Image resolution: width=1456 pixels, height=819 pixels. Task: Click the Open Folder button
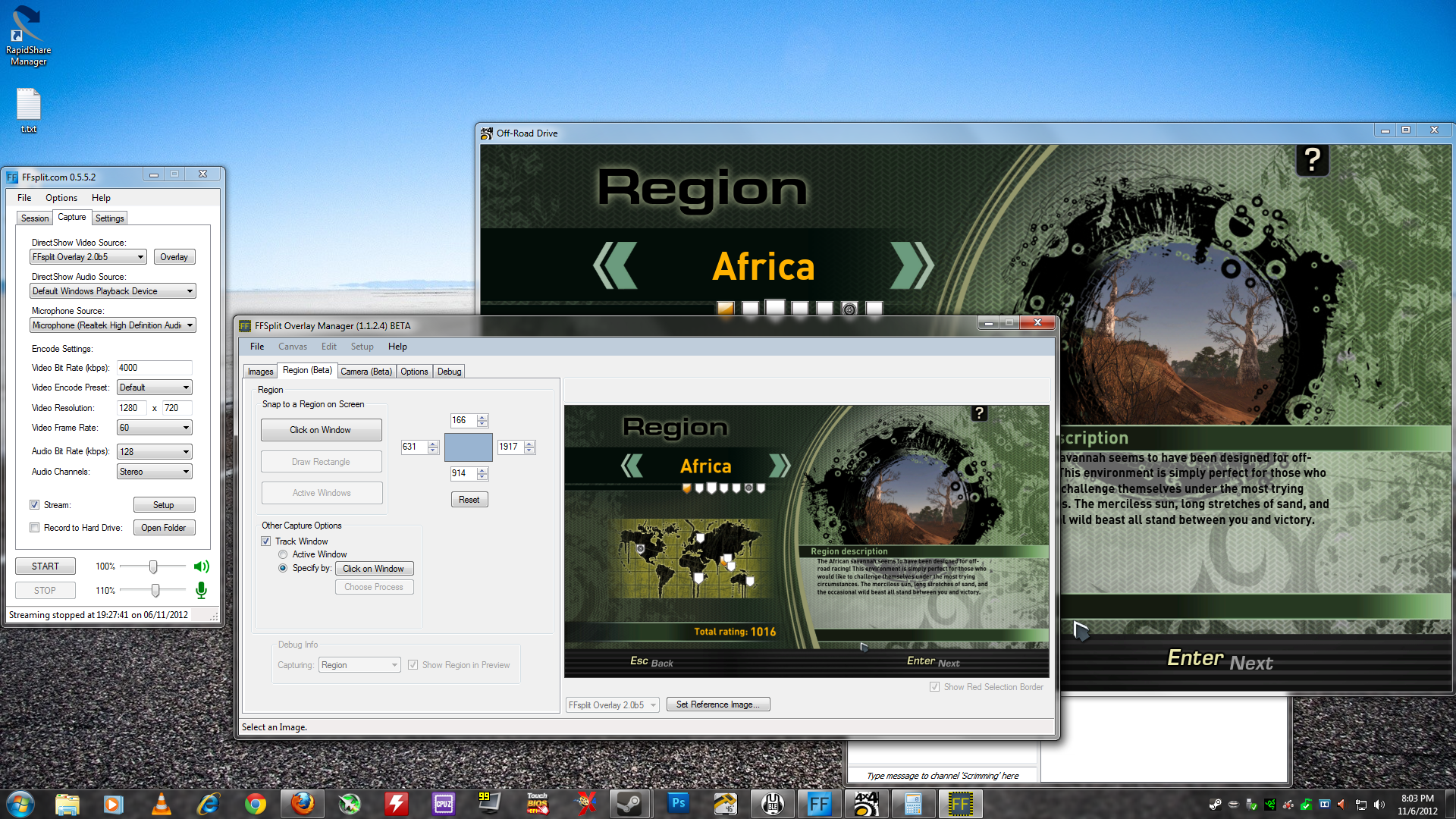(x=164, y=528)
